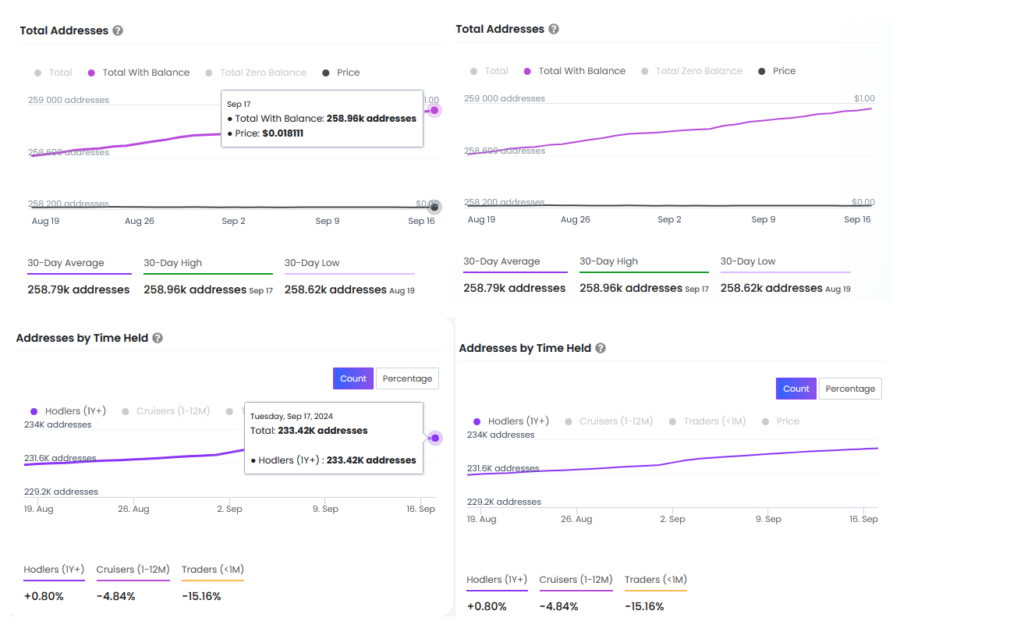1024x625 pixels.
Task: Choose Hodlers (1Y+) tab below right Time Held chart
Action: click(497, 581)
